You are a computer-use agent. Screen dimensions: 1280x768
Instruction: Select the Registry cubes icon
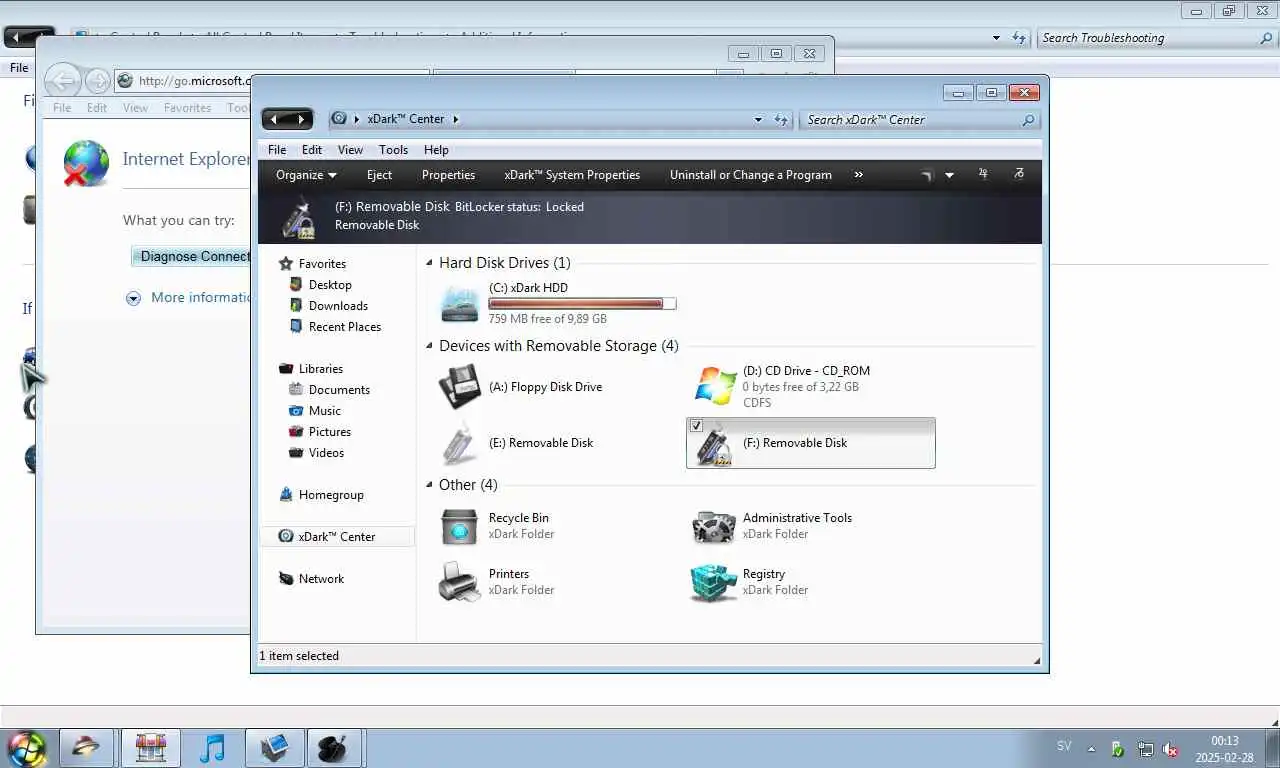point(714,582)
